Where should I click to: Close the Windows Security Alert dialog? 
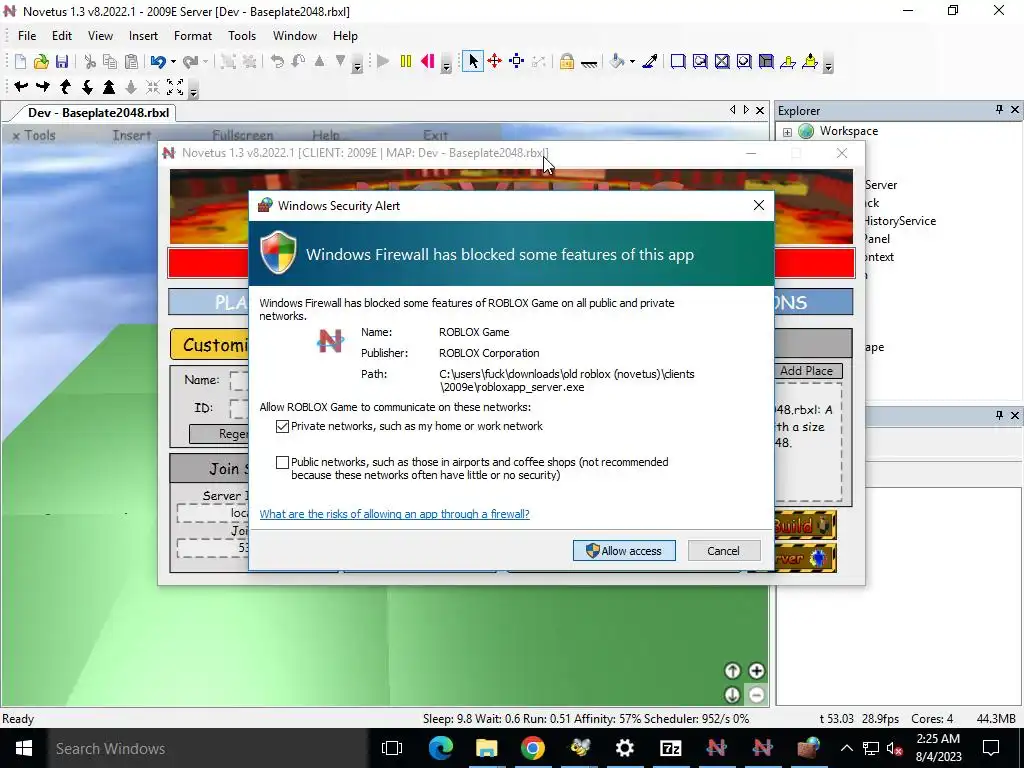point(759,205)
